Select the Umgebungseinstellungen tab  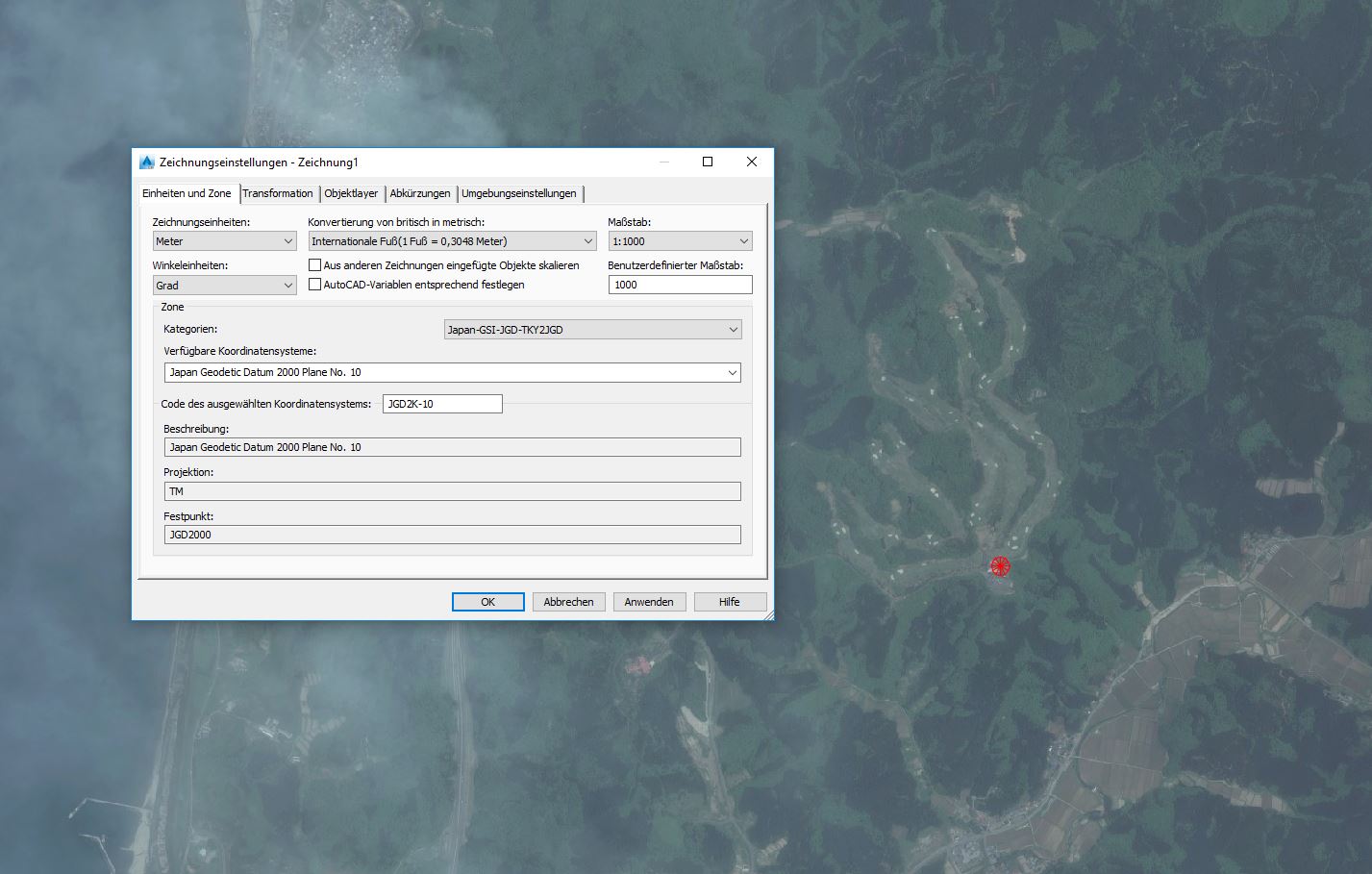519,193
